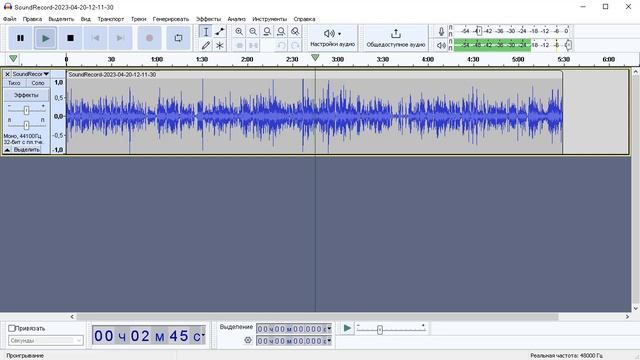Enable the Привязать snapping checkbox
Screen dimensions: 640x360
[x=11, y=328]
